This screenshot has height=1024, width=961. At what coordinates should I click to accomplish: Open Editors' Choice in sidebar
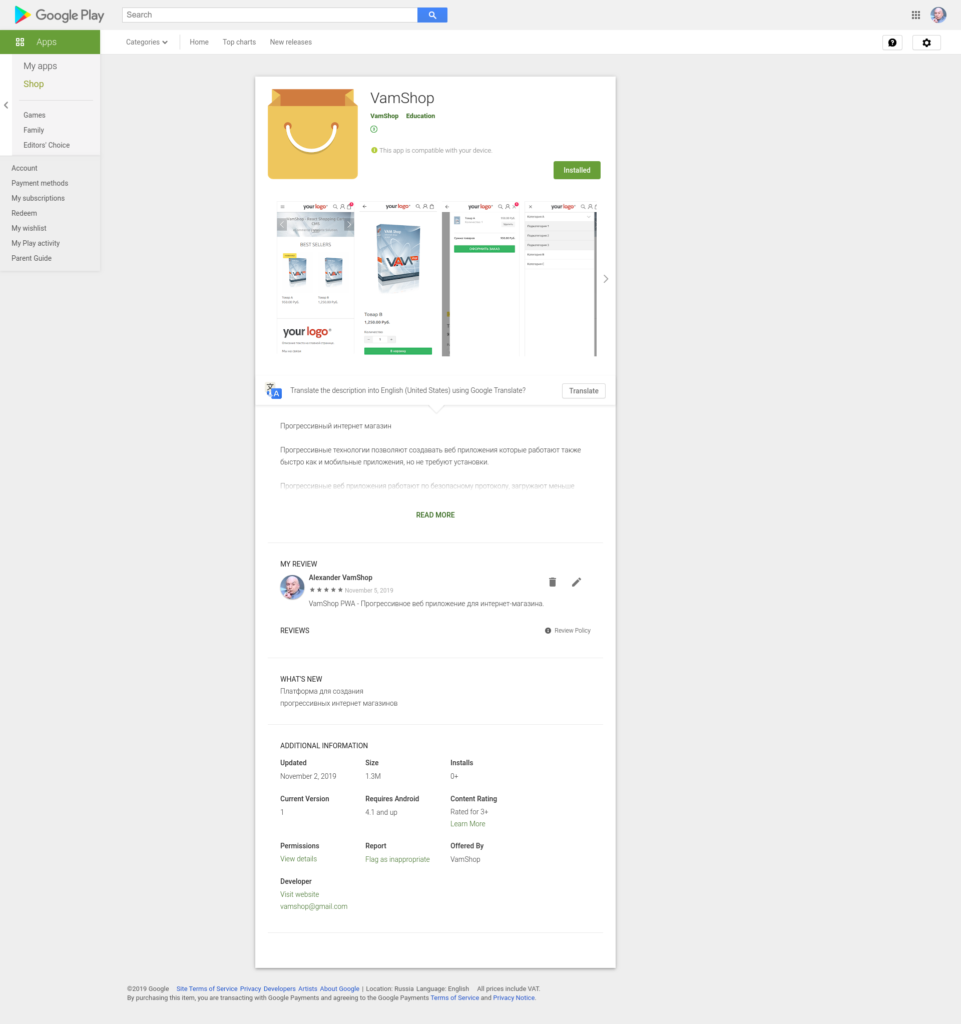[x=46, y=145]
